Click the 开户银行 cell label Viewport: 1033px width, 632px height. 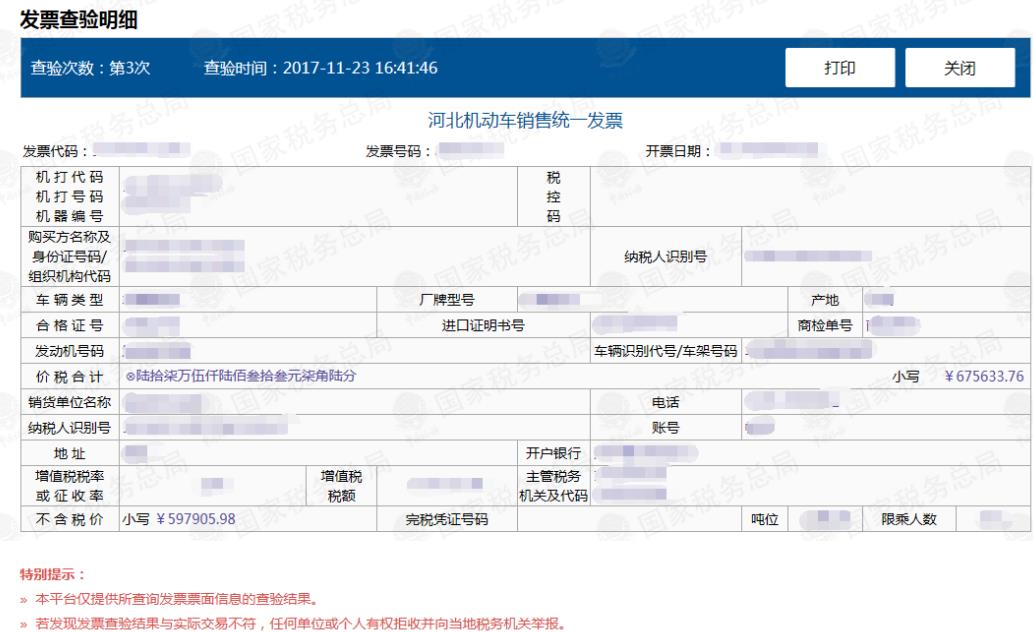[553, 453]
